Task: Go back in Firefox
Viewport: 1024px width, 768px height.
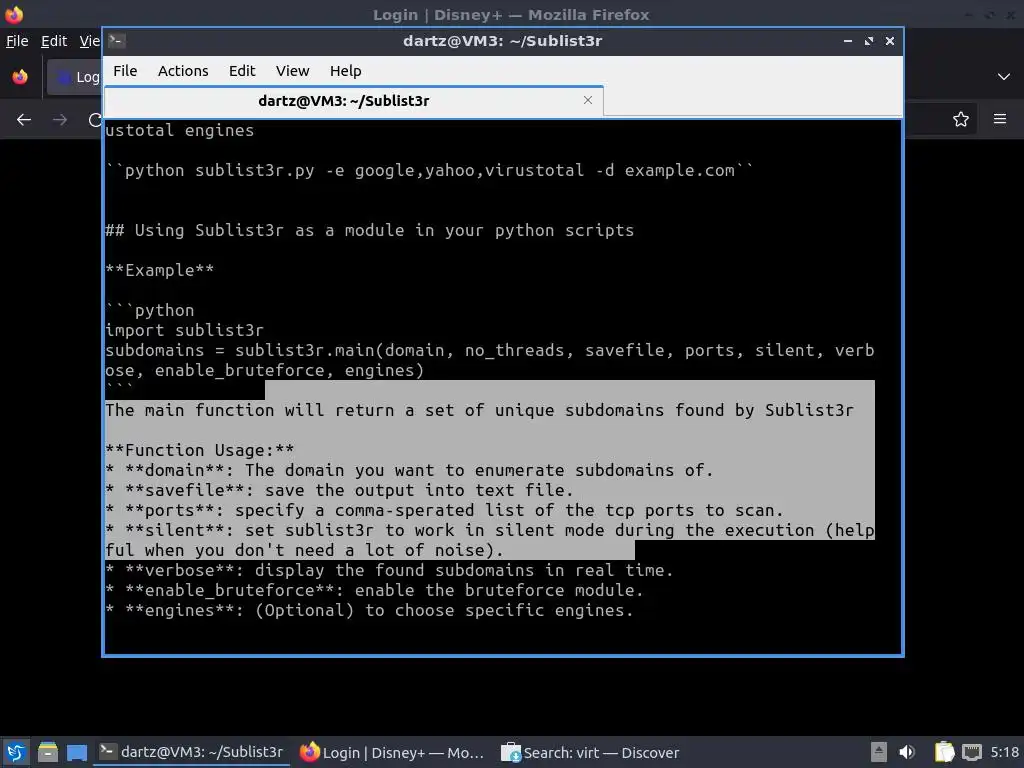Action: coord(24,120)
